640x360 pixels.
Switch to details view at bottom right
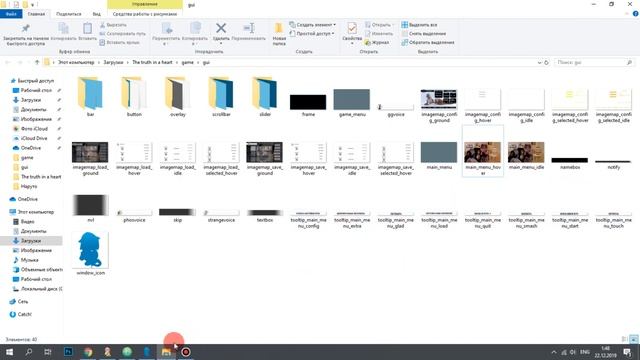pos(624,339)
